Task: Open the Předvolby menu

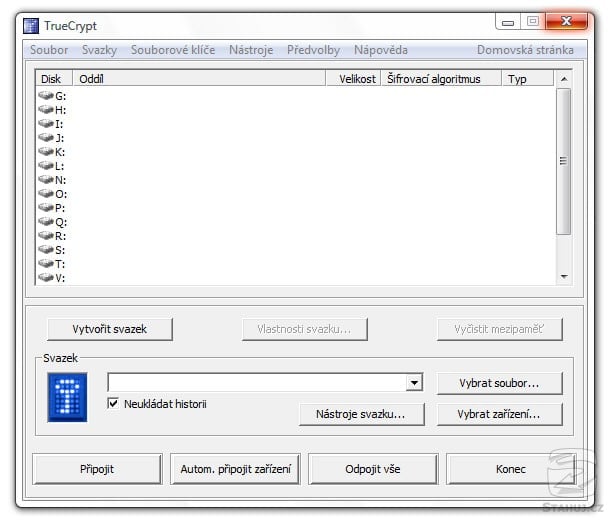Action: point(313,50)
